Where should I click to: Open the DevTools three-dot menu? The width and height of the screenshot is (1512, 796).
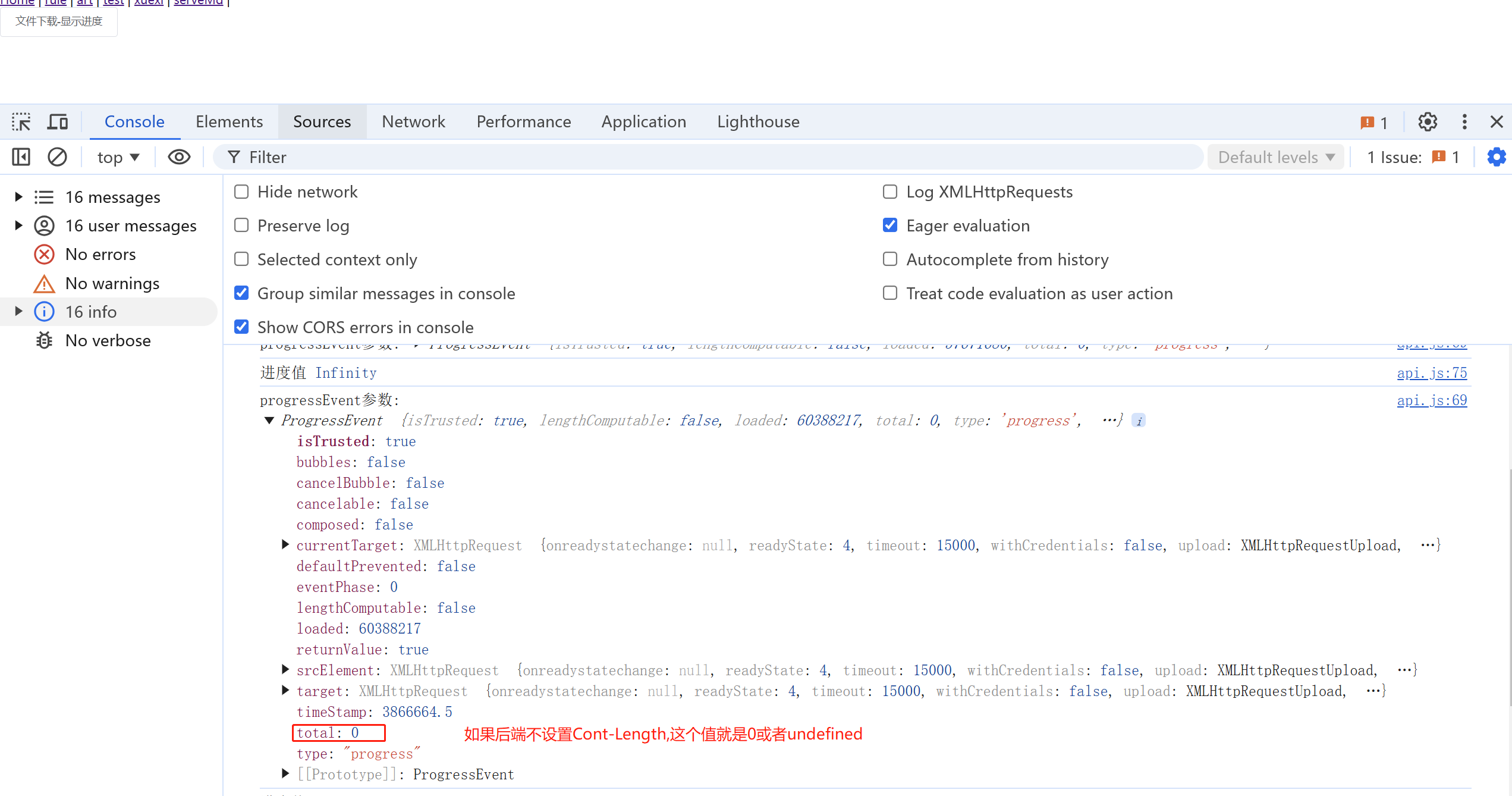1464,122
